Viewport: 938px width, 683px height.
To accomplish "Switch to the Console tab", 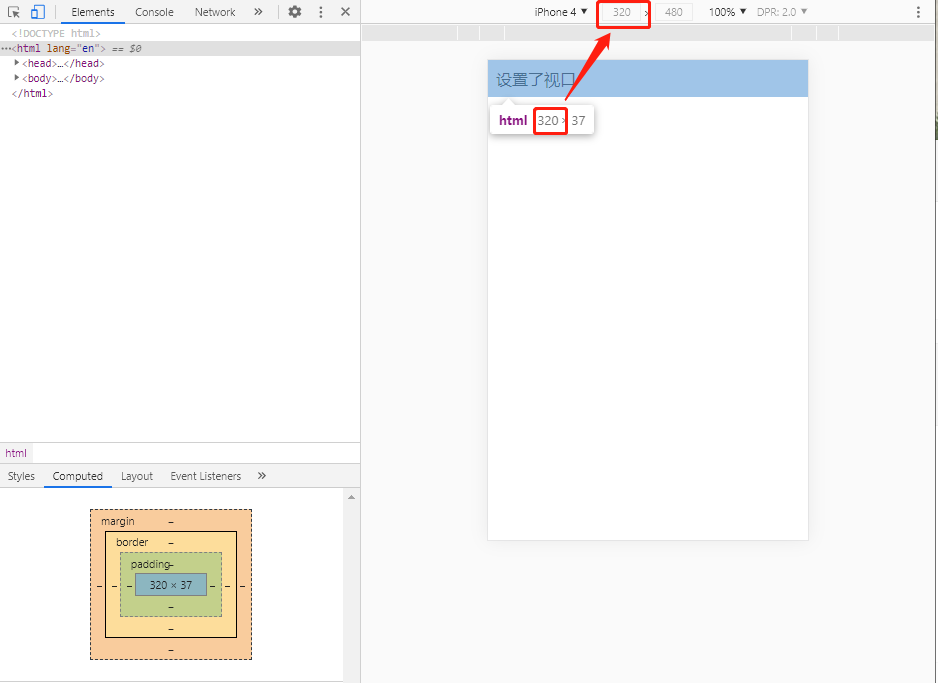I will 154,12.
